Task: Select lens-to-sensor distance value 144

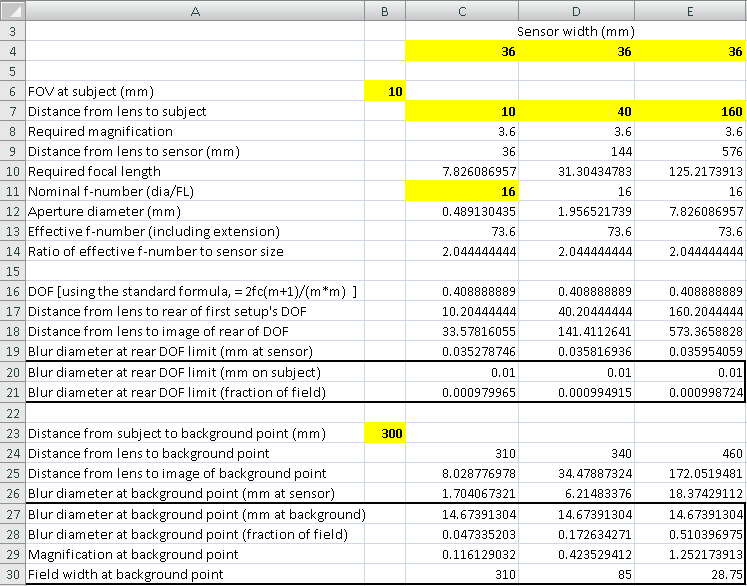Action: tap(576, 151)
